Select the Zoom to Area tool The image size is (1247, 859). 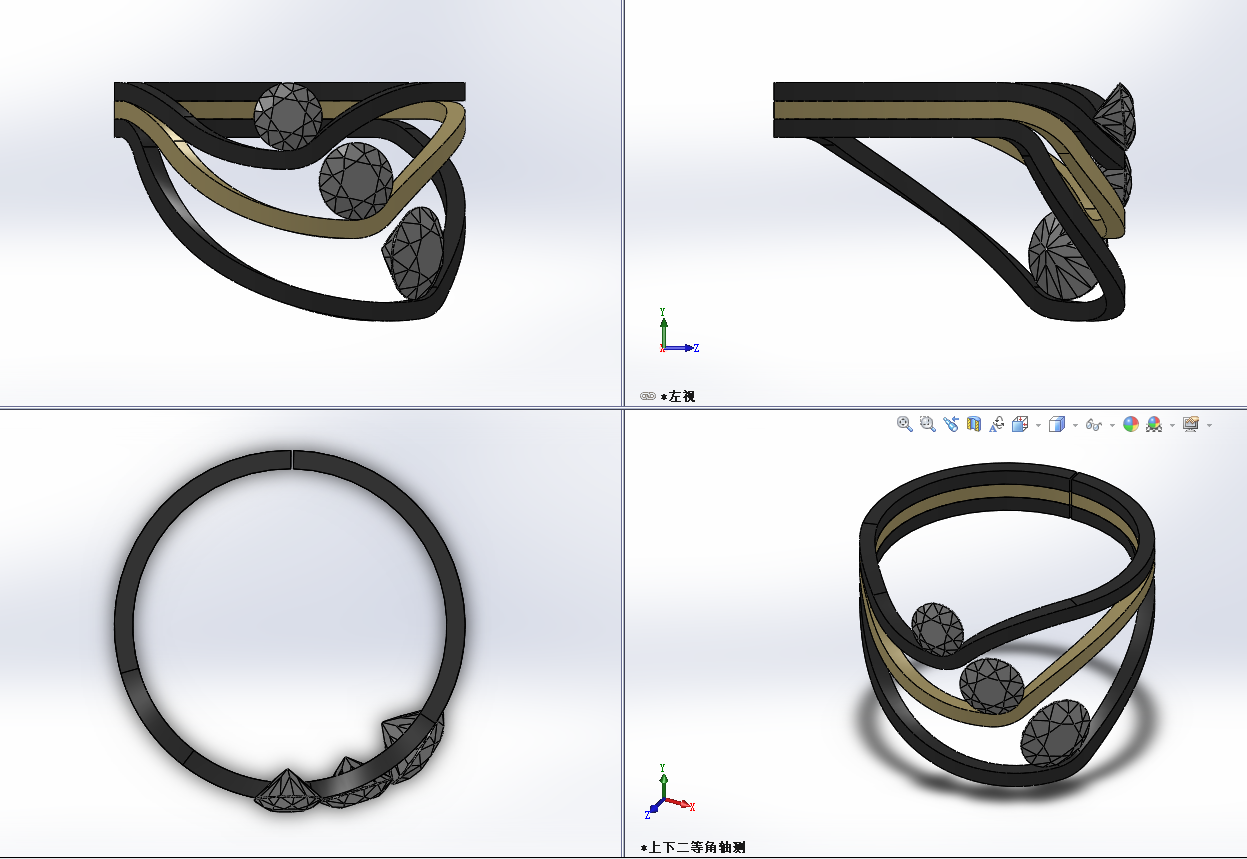(x=928, y=424)
